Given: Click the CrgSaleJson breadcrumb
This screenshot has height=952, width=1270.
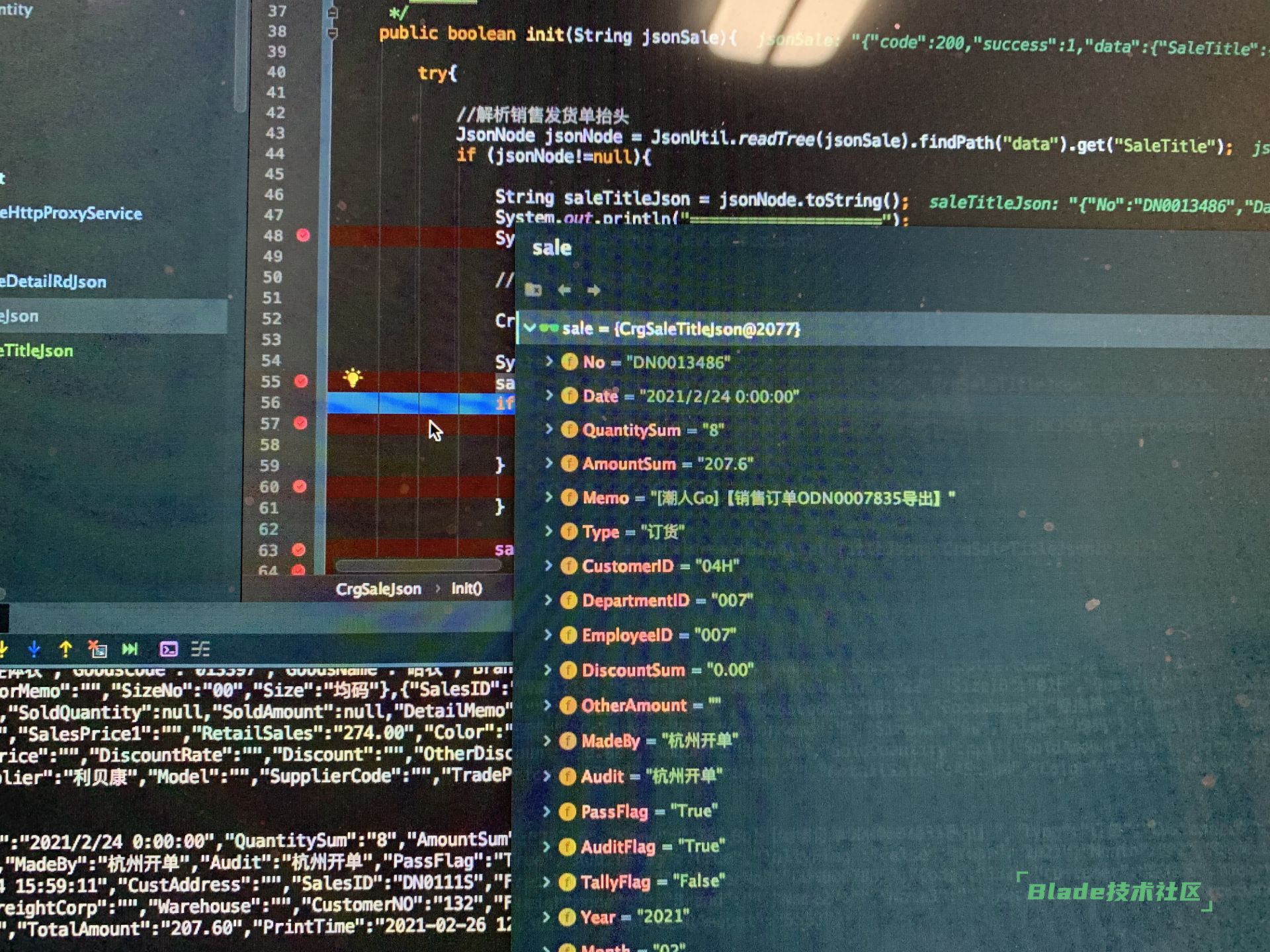Looking at the screenshot, I should (378, 588).
